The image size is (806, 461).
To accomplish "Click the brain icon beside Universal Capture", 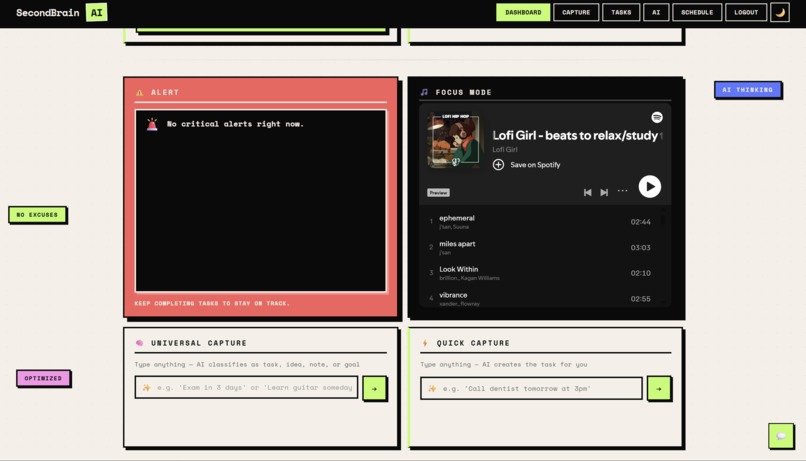I will click(x=139, y=343).
